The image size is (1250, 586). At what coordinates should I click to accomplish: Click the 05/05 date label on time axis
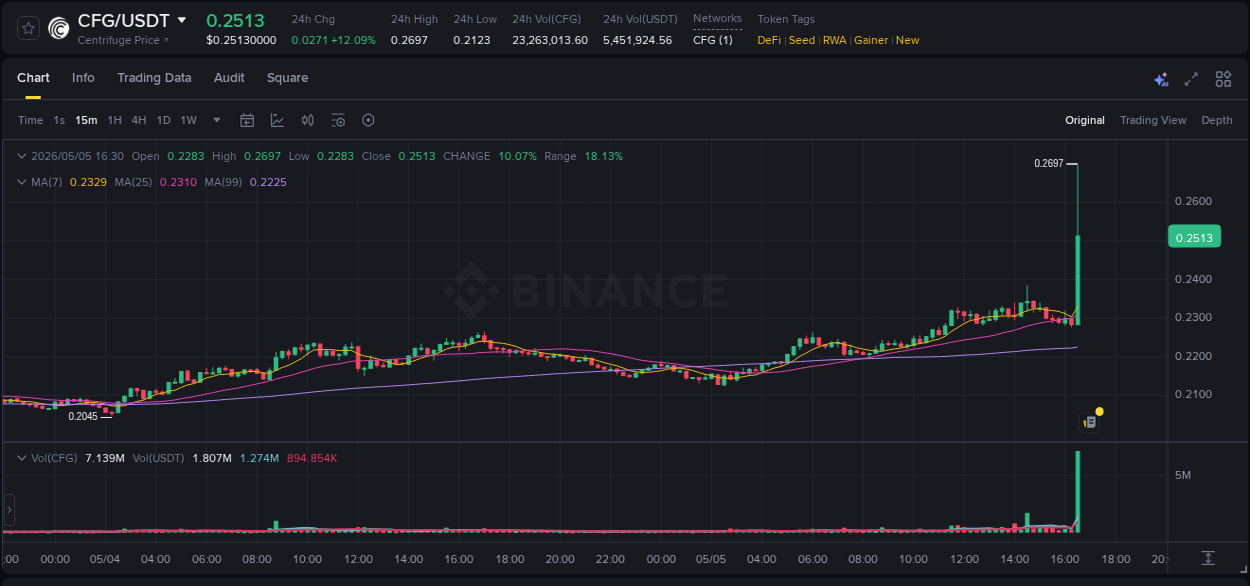coord(711,559)
